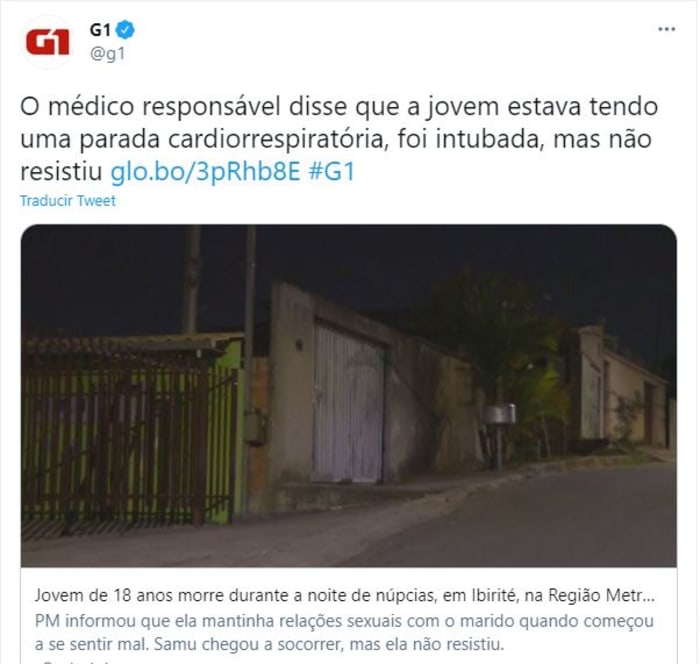The width and height of the screenshot is (700, 664).
Task: Open the G1 red logo avatar
Action: coord(47,42)
